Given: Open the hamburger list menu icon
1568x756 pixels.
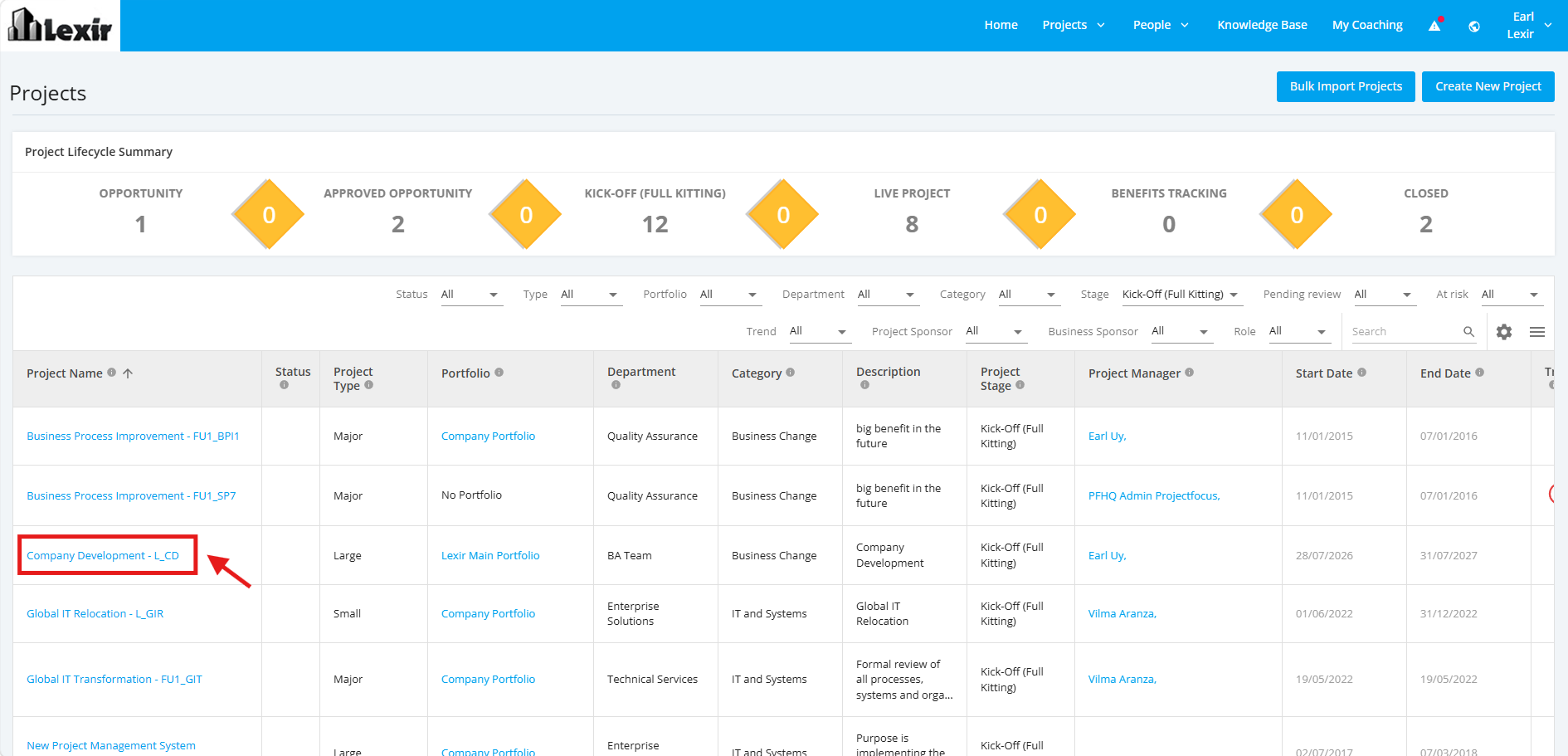Looking at the screenshot, I should click(x=1537, y=332).
